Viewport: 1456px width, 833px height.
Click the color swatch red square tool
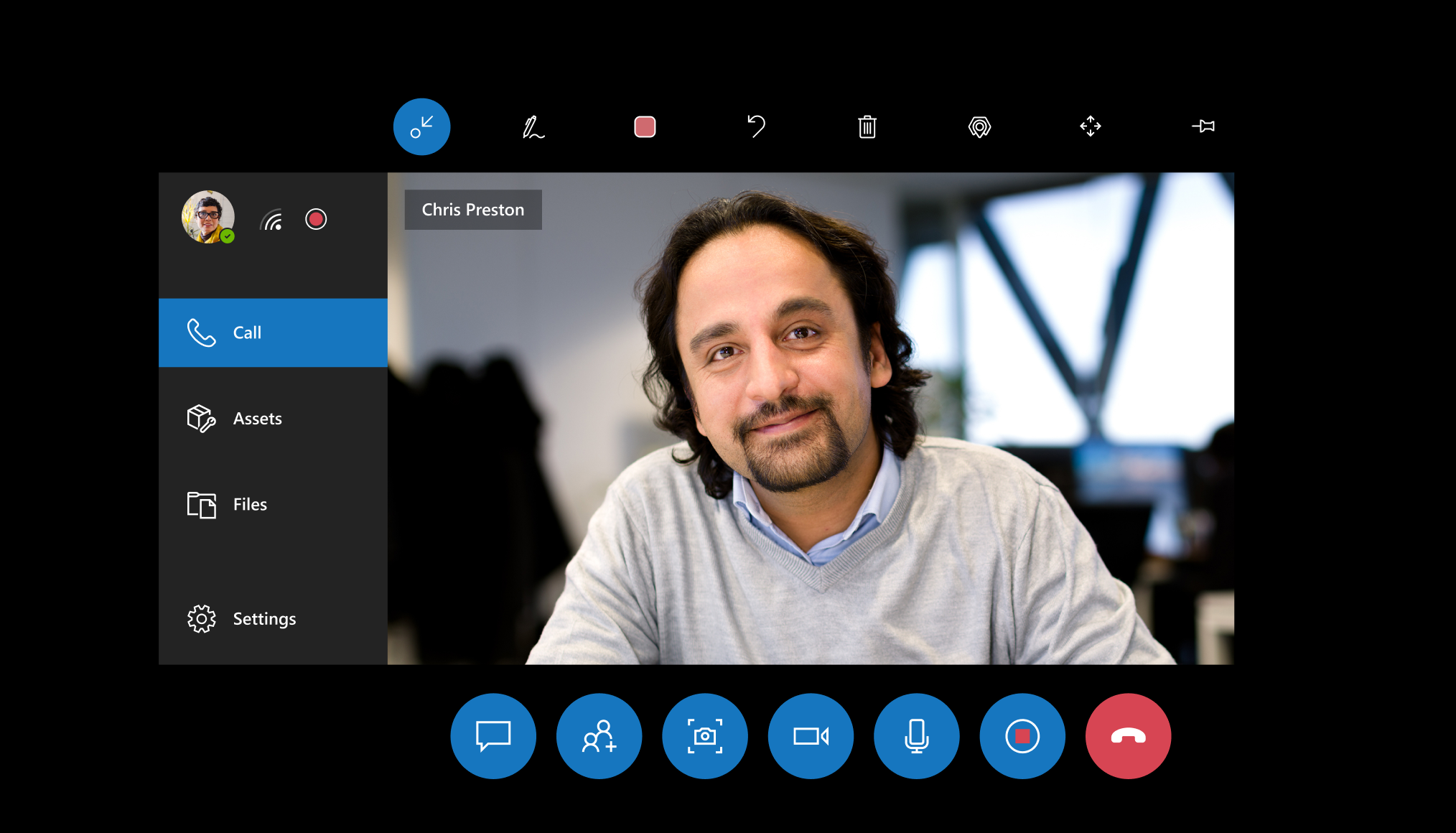[645, 126]
